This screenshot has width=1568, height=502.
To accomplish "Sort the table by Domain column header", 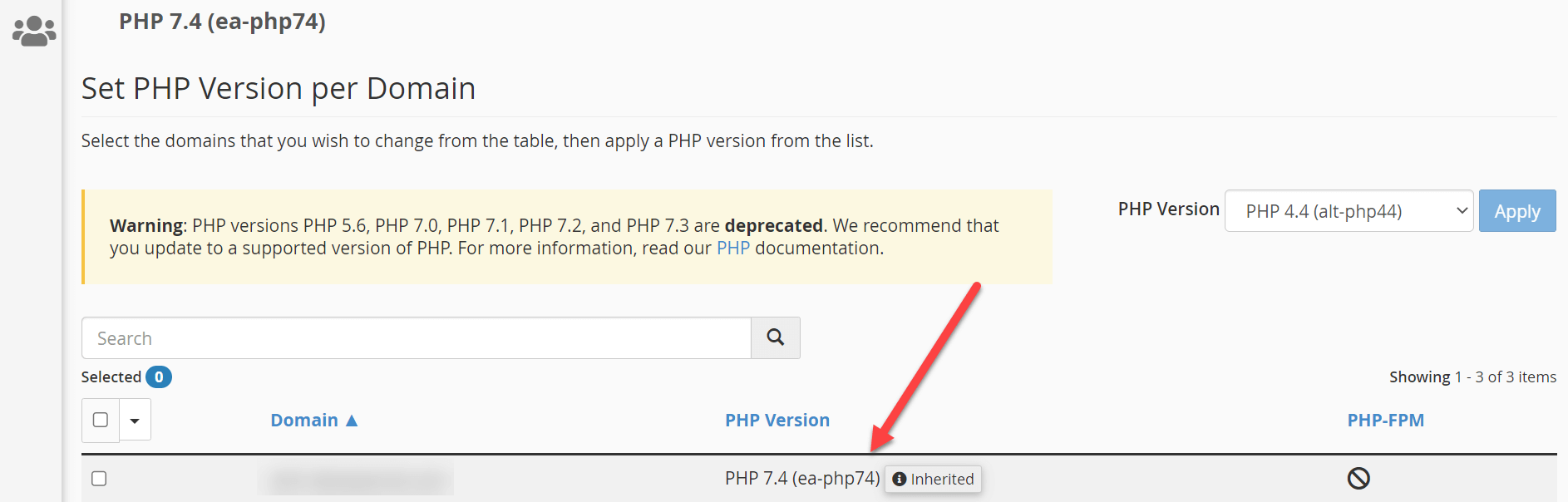I will tap(304, 421).
